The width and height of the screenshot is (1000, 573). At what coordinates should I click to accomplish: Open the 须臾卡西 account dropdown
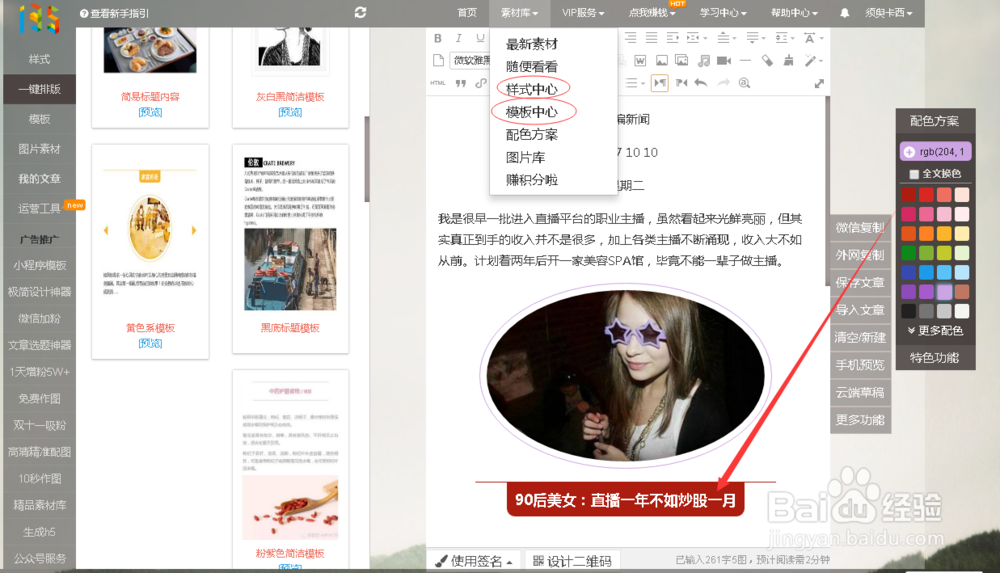888,13
